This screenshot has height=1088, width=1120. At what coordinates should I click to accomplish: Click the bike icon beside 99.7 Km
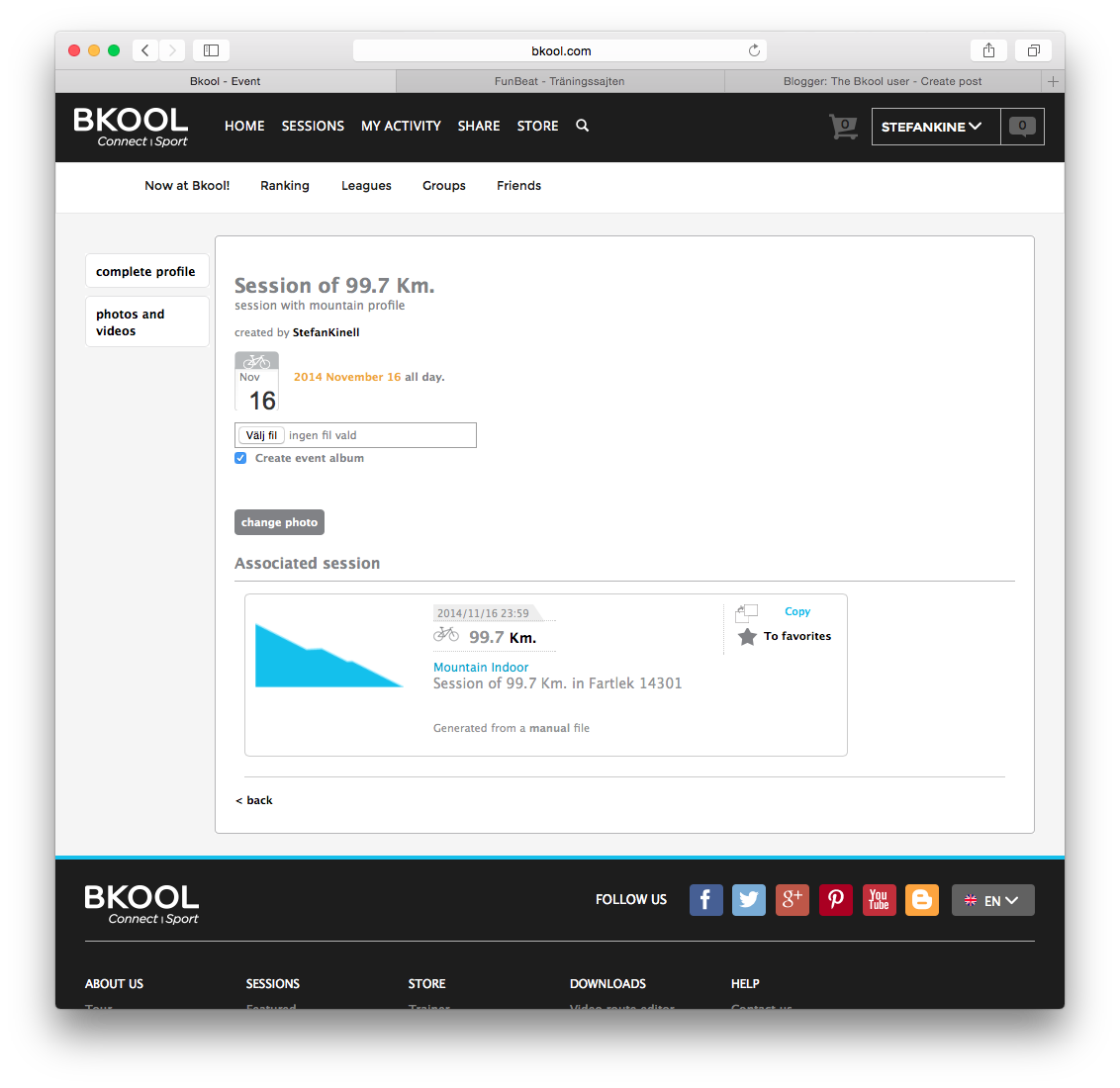(445, 634)
